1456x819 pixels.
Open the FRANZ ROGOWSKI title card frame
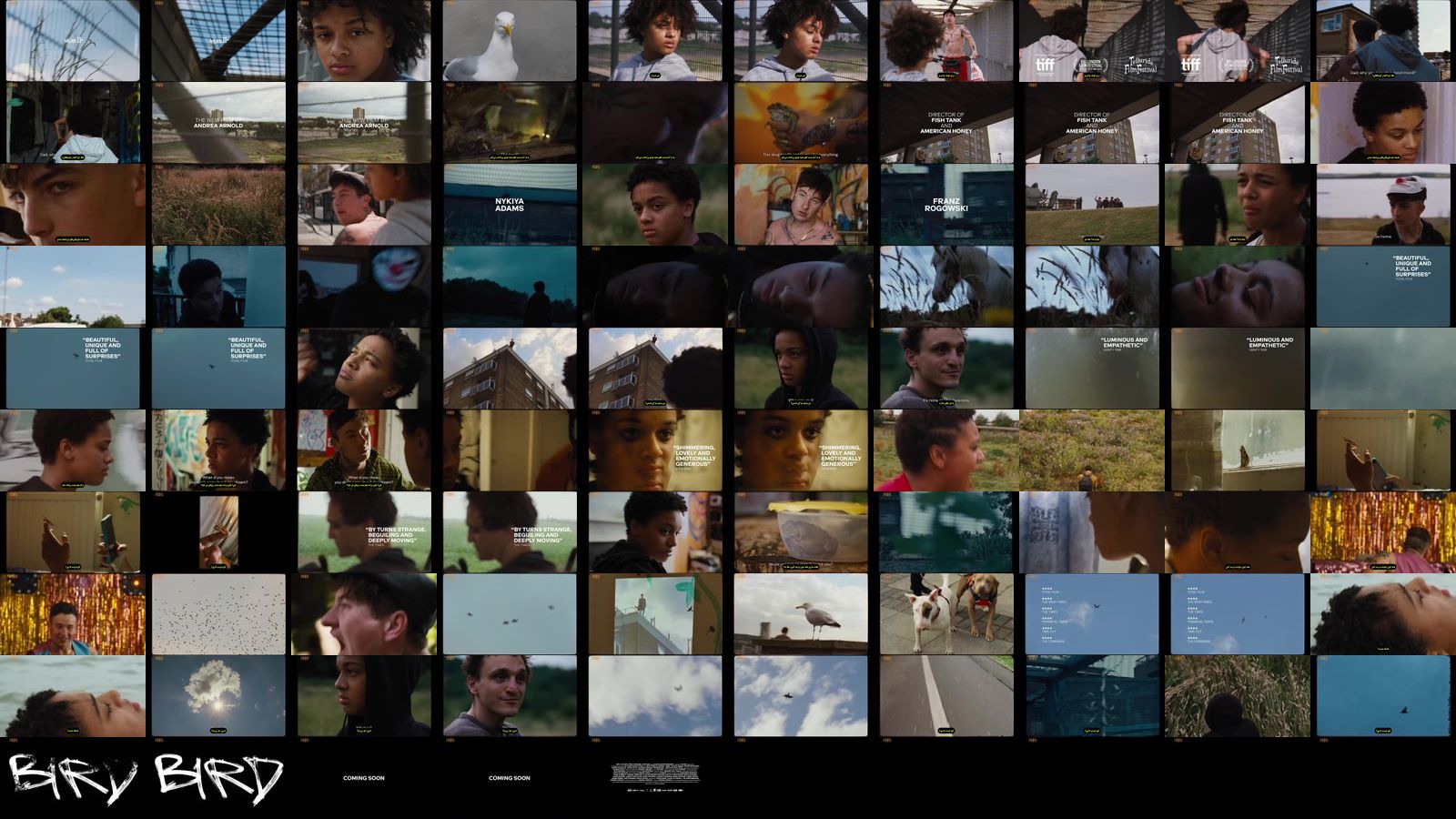946,205
